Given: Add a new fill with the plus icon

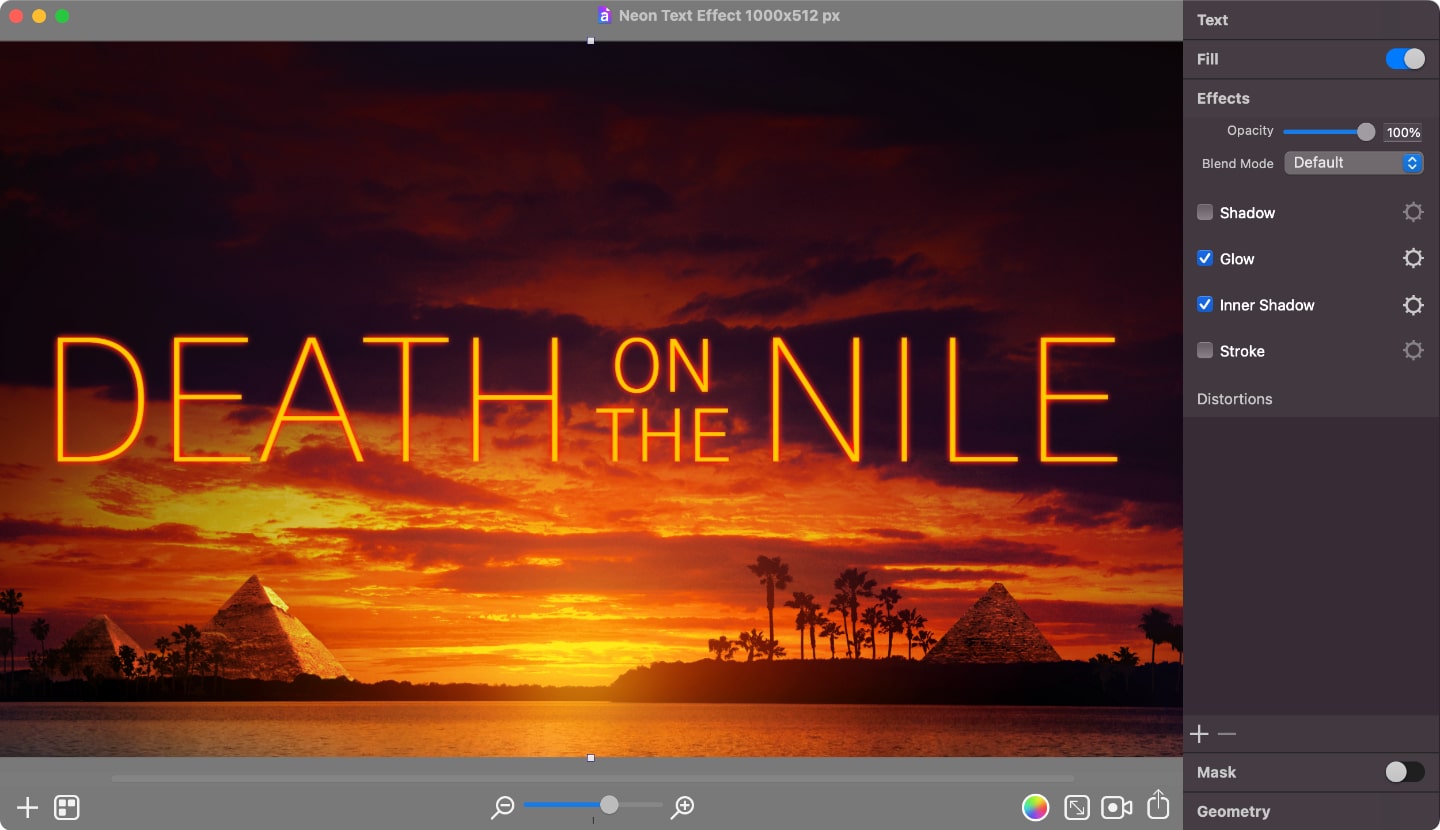Looking at the screenshot, I should (1198, 733).
